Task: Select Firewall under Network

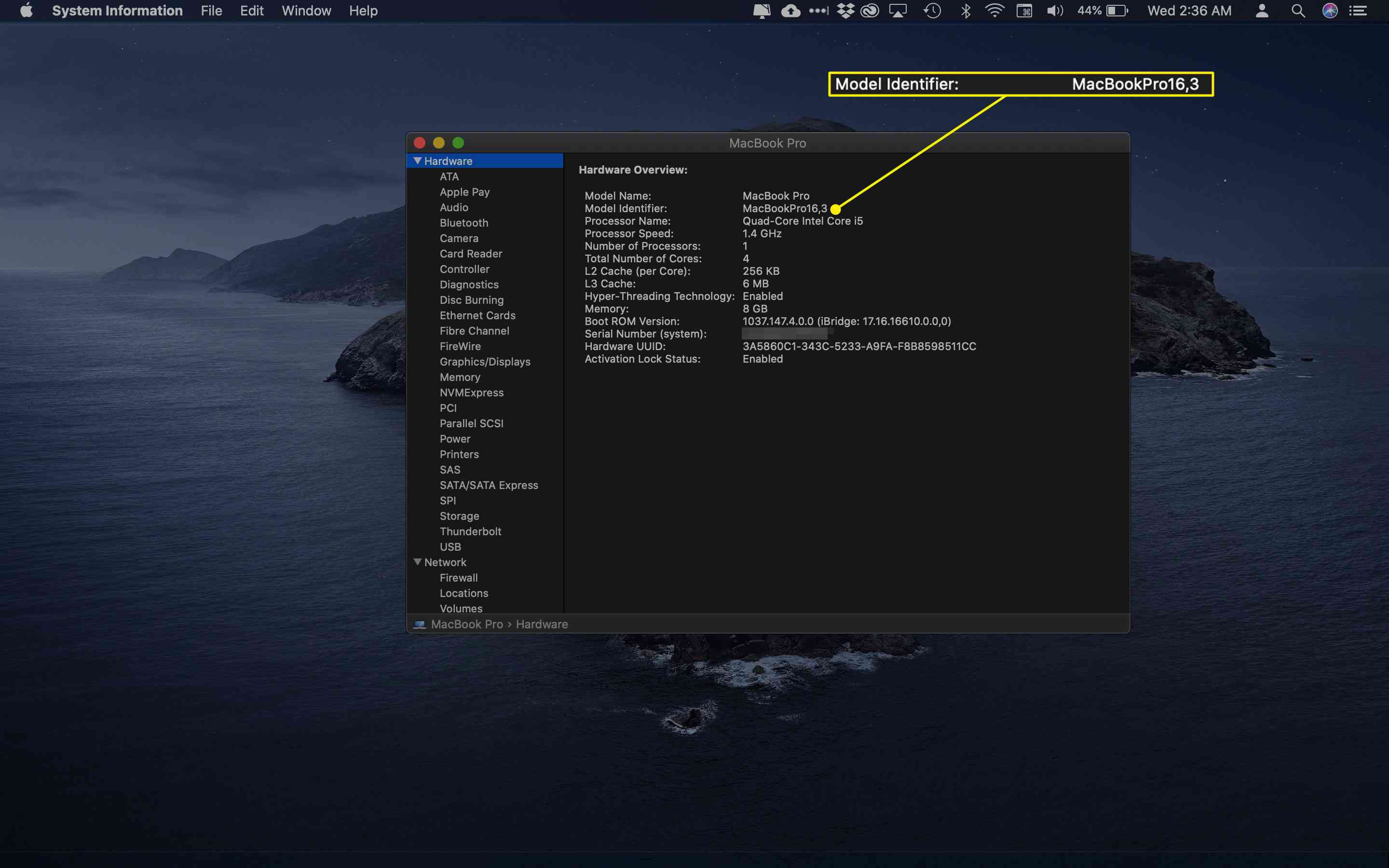Action: coord(459,578)
